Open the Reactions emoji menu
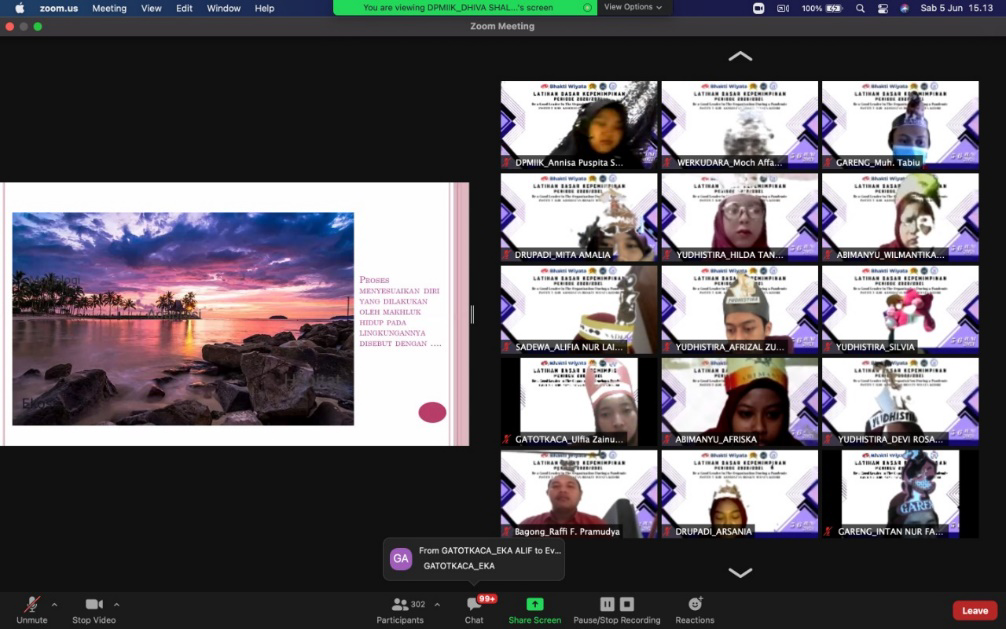Image resolution: width=1006 pixels, height=629 pixels. click(x=694, y=604)
